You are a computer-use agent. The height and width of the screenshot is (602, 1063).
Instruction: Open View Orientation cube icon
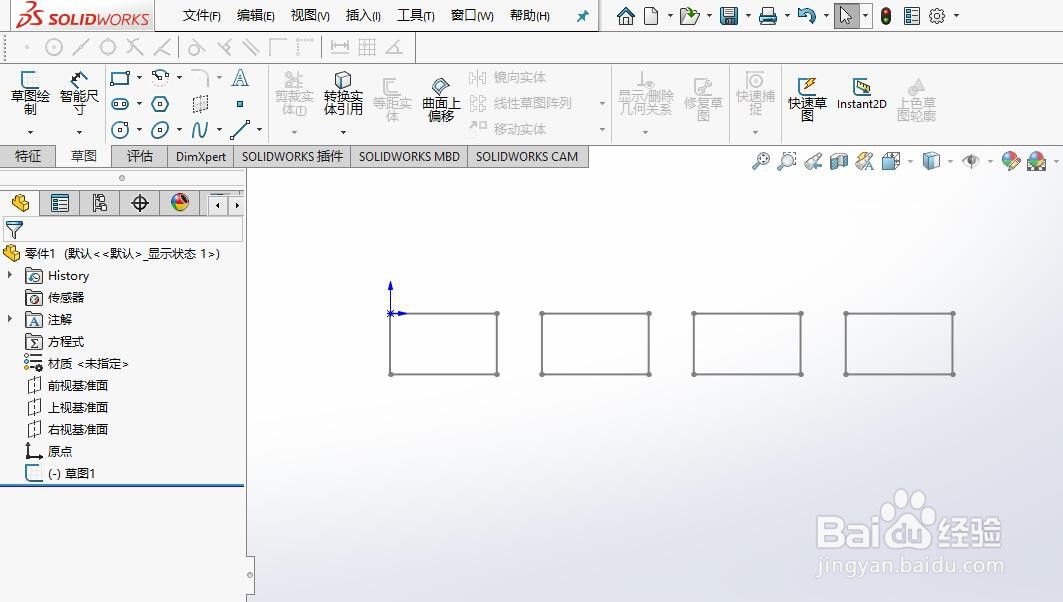pos(891,161)
